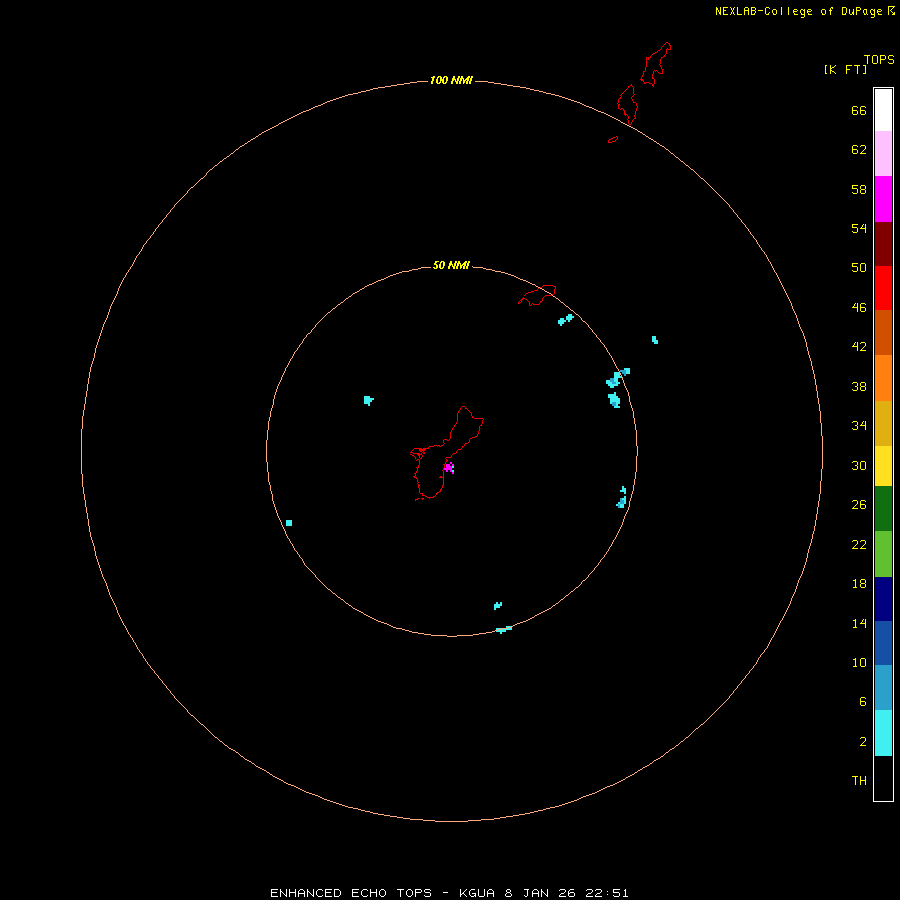Click the '10' legend value
900x900 pixels.
click(x=859, y=662)
